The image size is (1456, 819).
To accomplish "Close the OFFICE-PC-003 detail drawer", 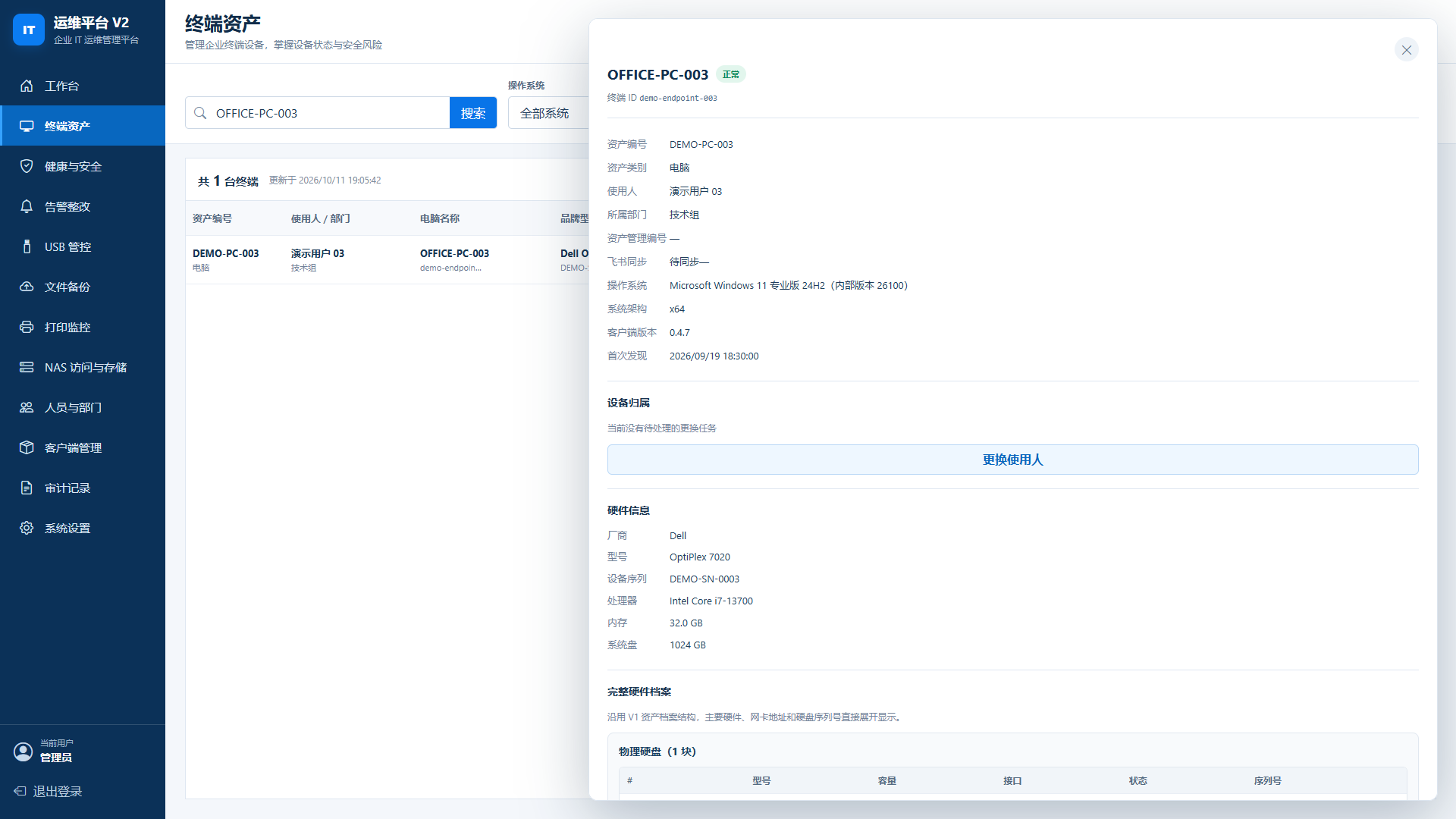I will coord(1407,50).
